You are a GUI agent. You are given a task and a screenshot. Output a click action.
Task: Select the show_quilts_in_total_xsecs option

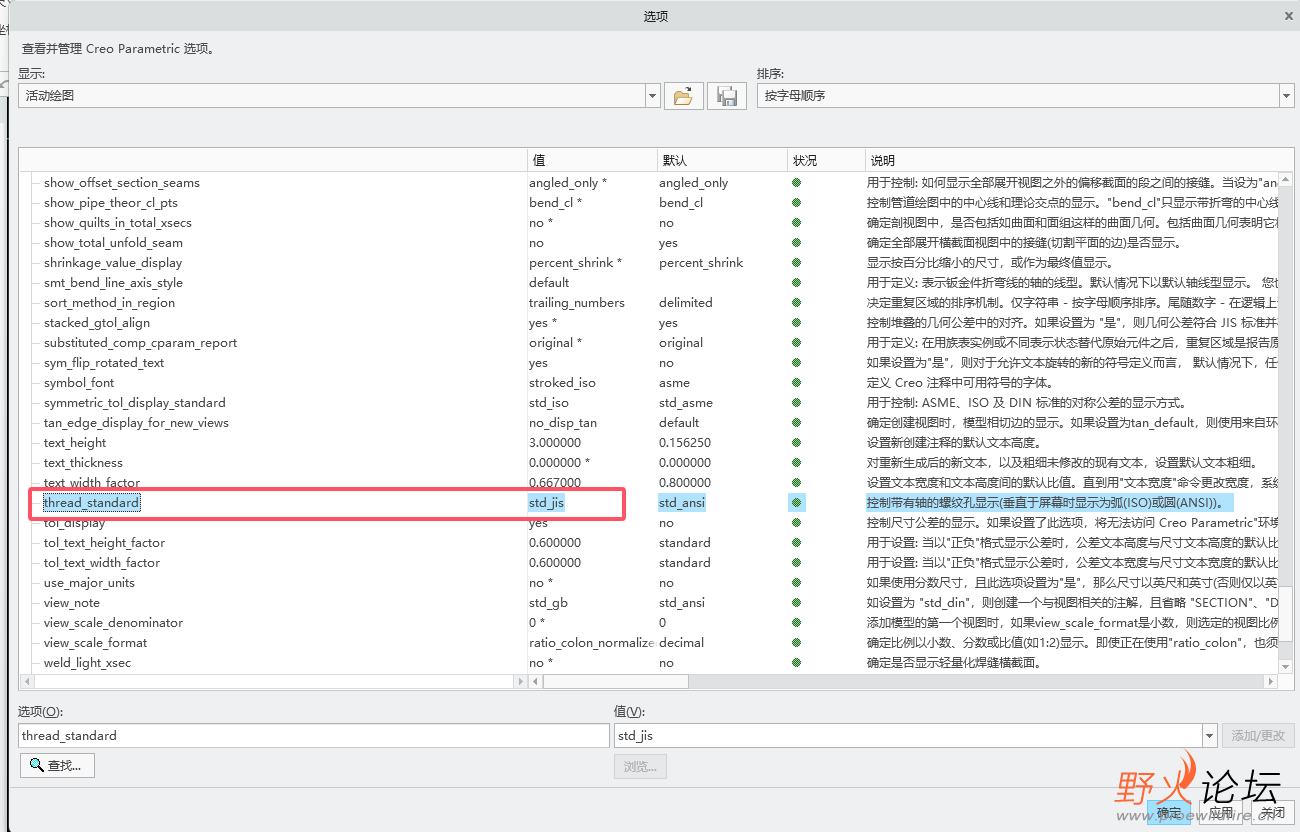tap(118, 223)
